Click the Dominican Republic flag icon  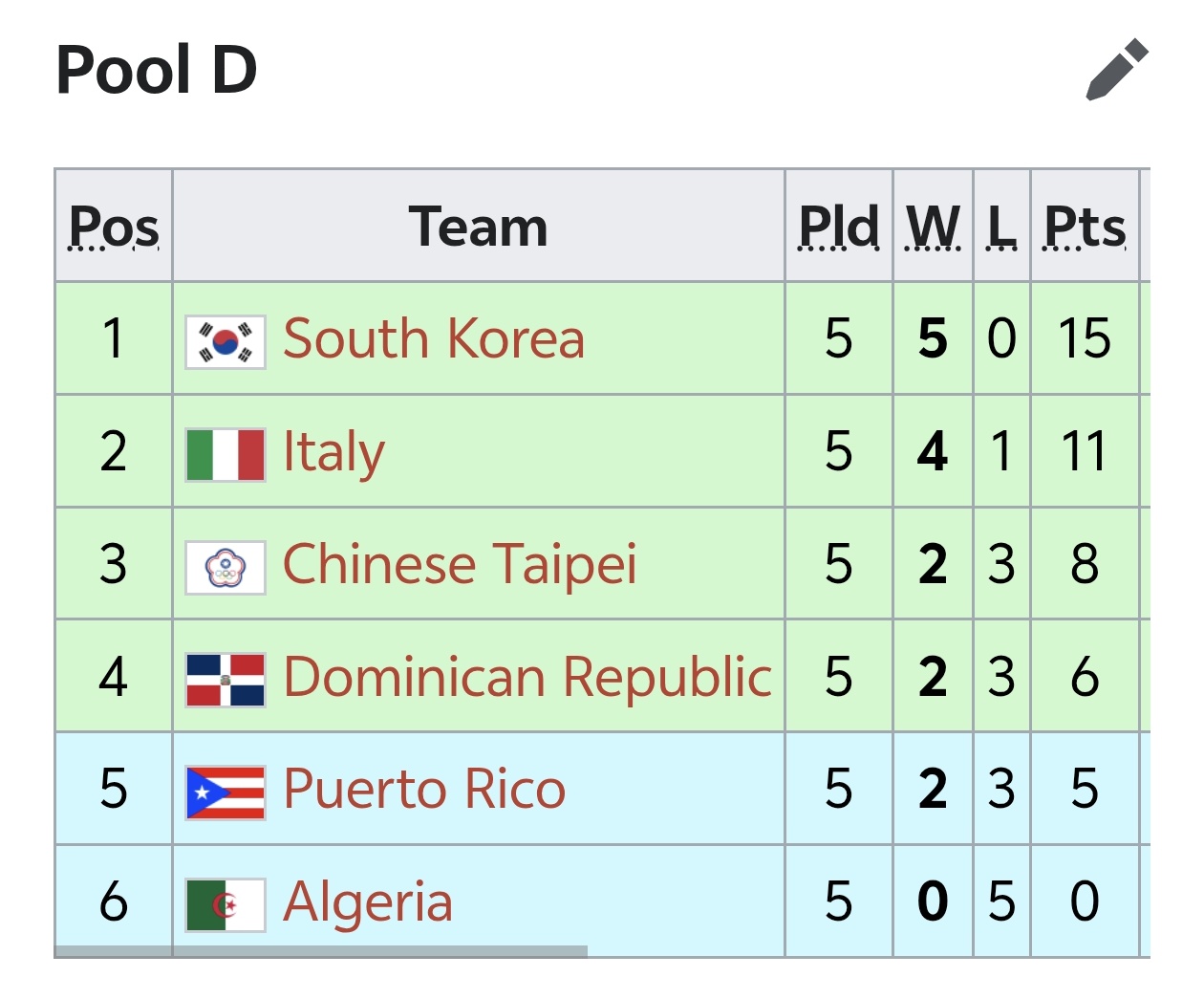click(226, 680)
